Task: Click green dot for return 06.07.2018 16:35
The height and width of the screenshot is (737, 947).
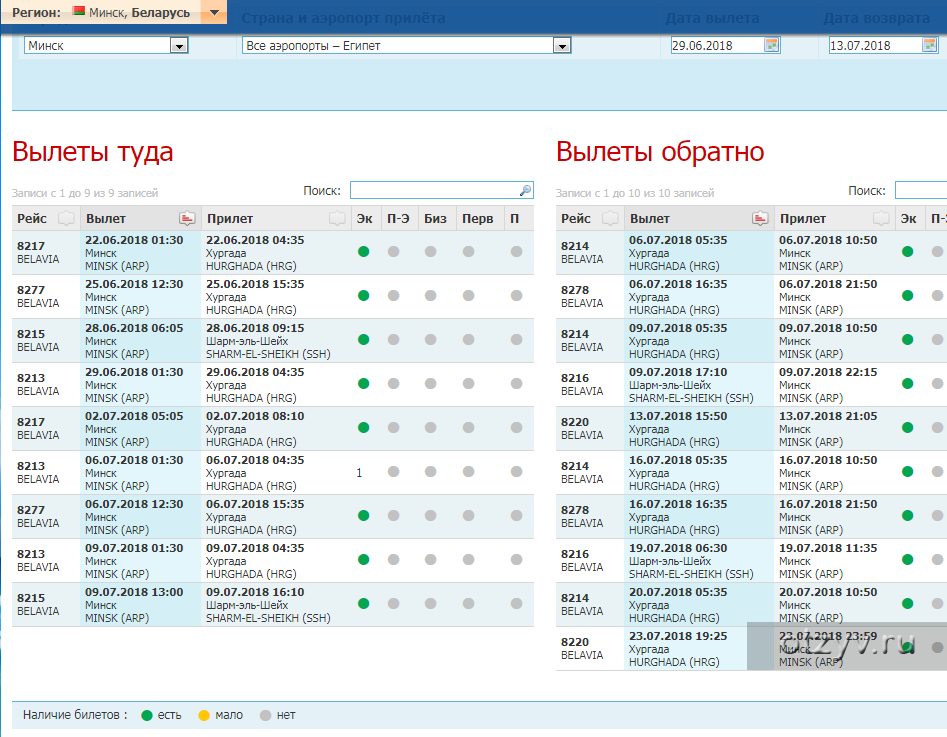Action: tap(908, 295)
